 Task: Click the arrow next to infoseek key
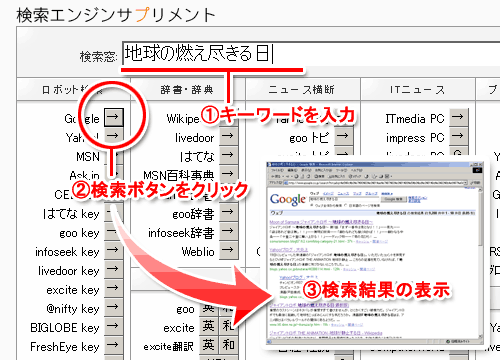point(114,250)
